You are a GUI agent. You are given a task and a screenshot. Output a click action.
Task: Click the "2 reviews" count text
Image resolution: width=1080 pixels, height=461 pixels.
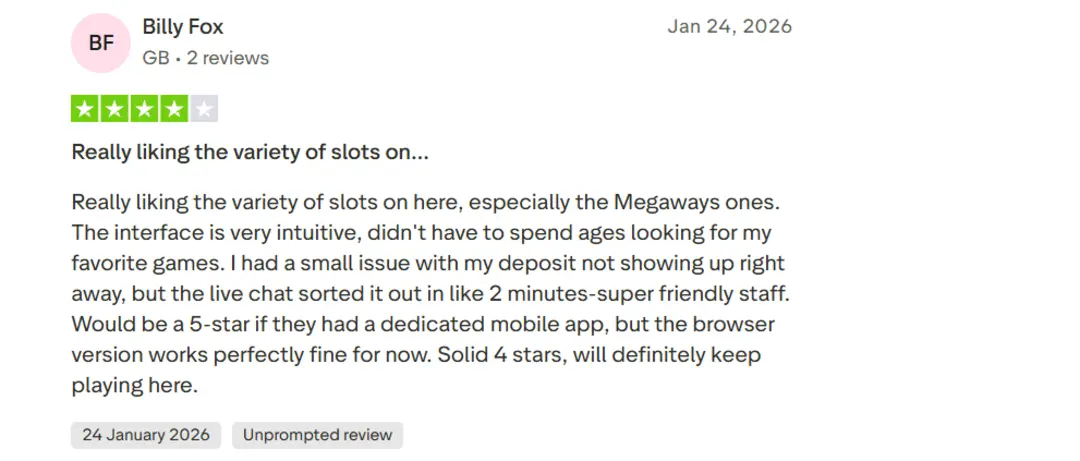point(228,58)
